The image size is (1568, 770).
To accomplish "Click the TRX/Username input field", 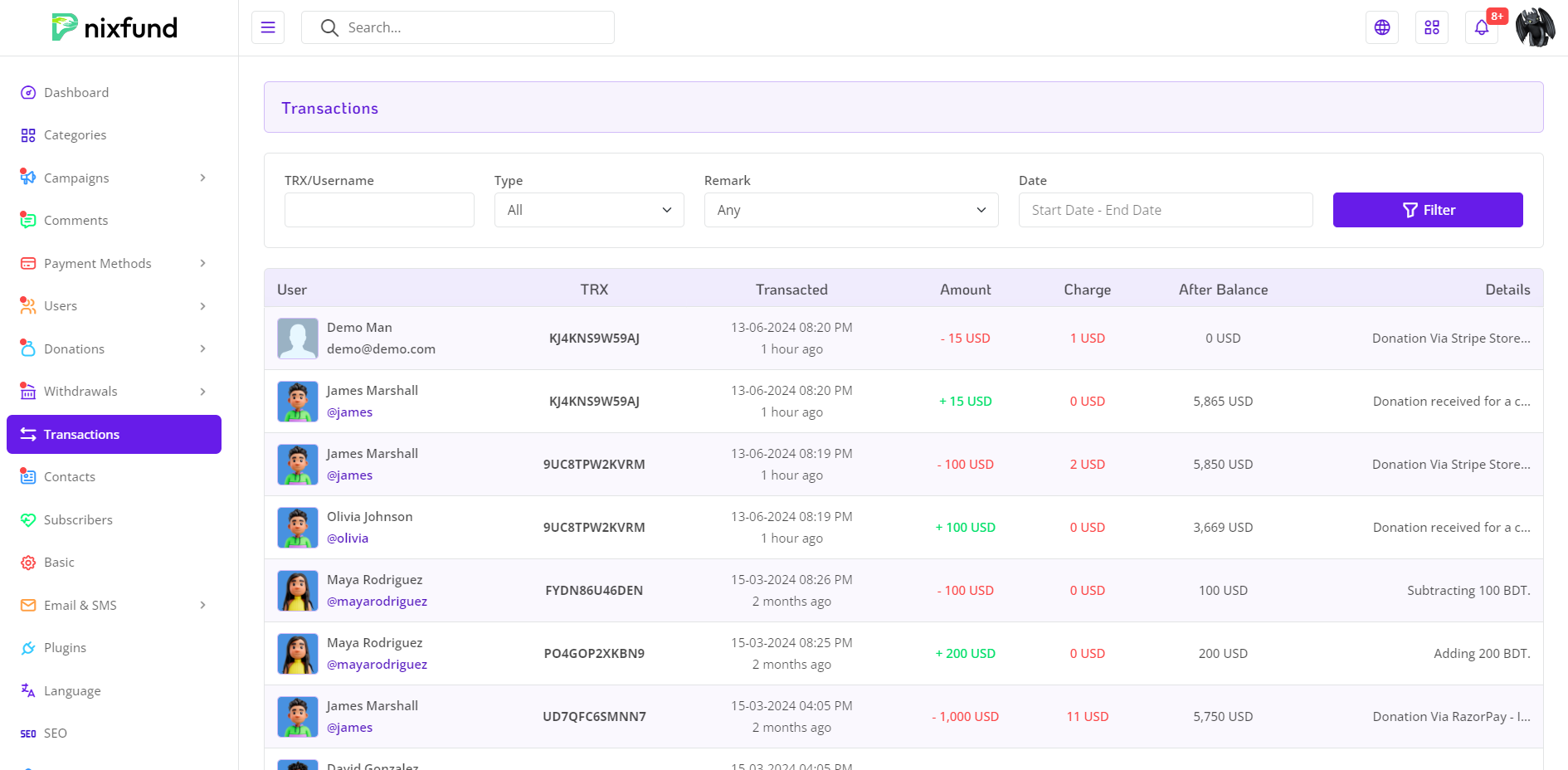I will coord(379,210).
